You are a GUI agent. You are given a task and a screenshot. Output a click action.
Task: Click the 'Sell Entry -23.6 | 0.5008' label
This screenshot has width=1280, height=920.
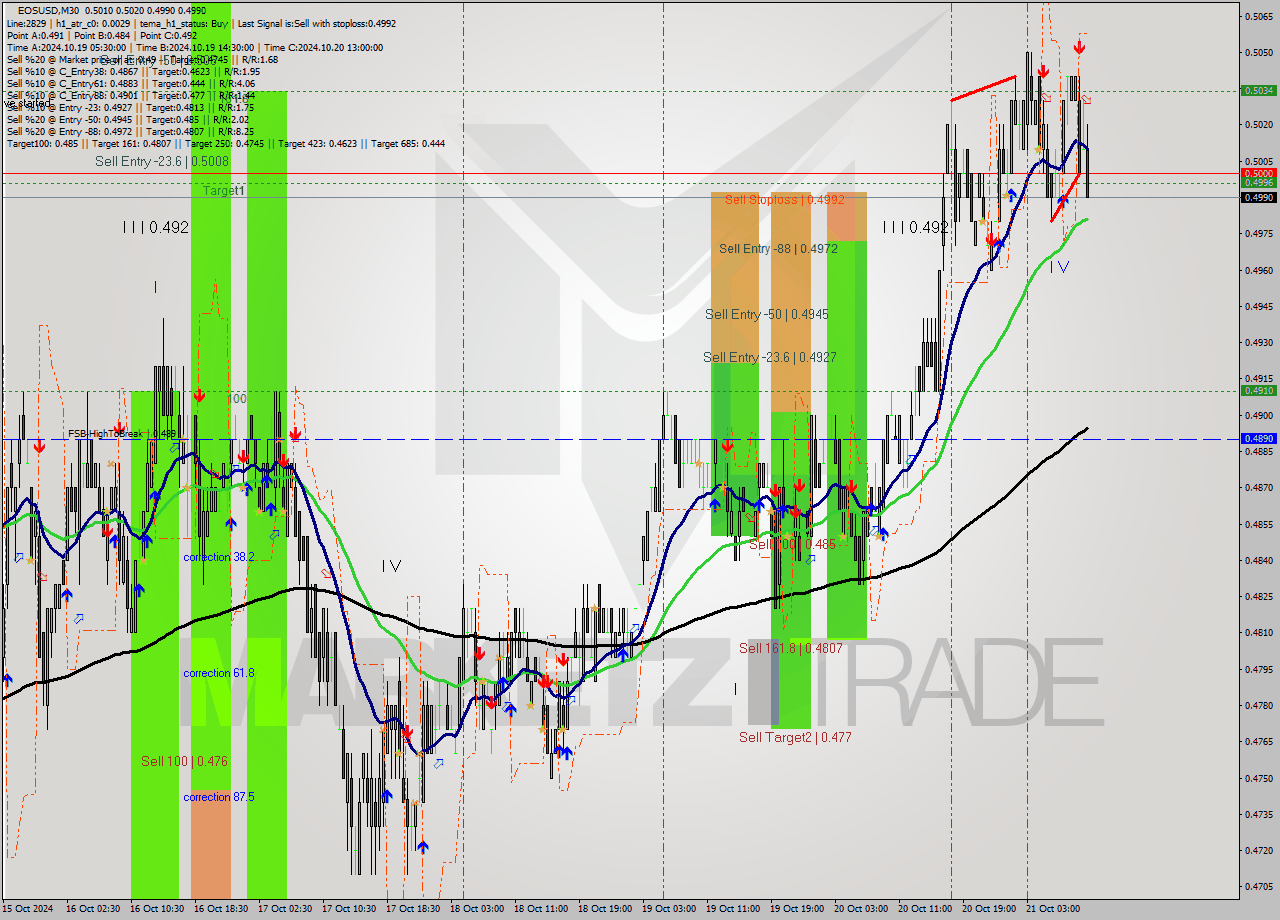pyautogui.click(x=162, y=160)
